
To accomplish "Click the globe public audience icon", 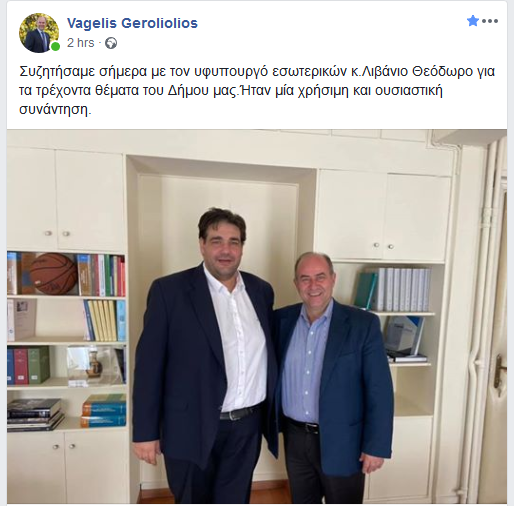I will coord(111,43).
